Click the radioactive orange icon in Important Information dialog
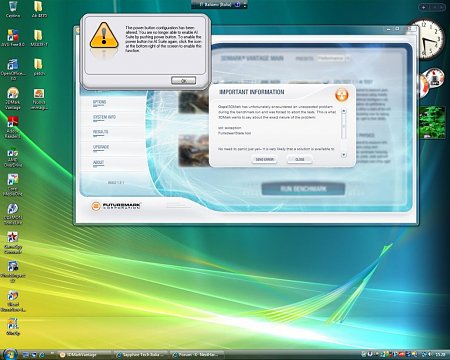The height and width of the screenshot is (360, 450). click(x=342, y=95)
